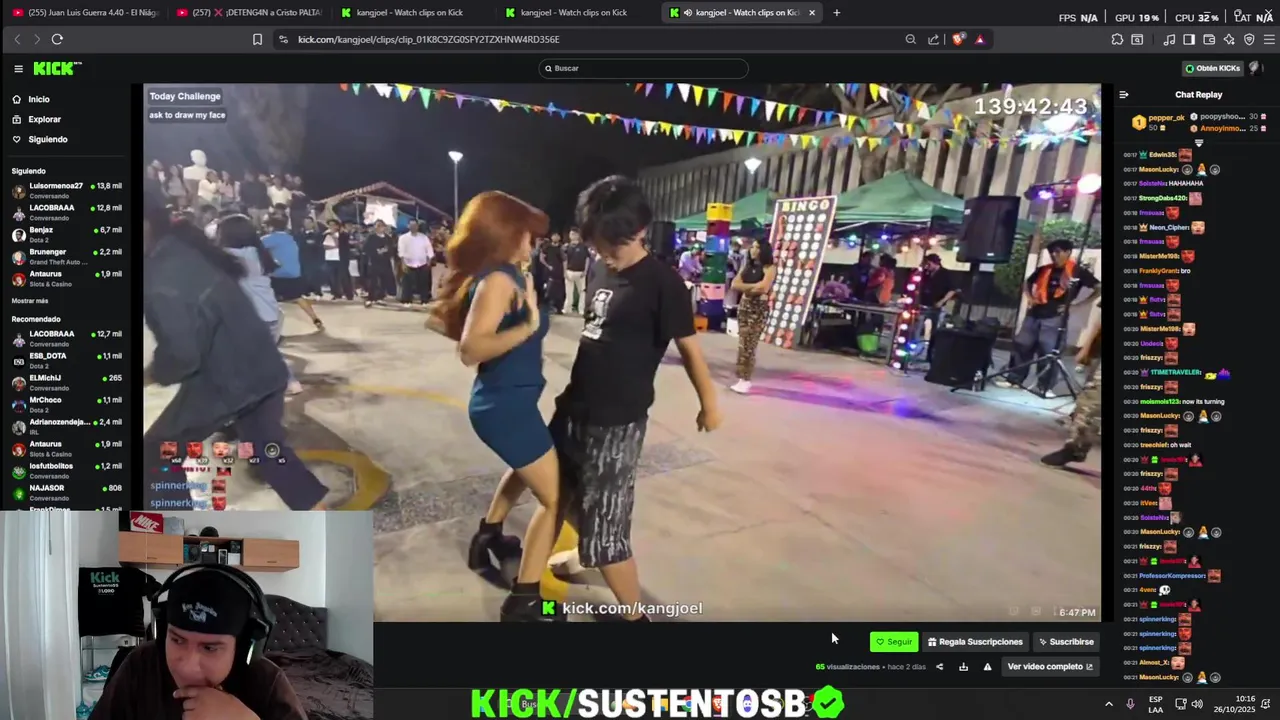Open the browser extensions puzzle icon
The height and width of the screenshot is (720, 1280).
(x=1117, y=39)
